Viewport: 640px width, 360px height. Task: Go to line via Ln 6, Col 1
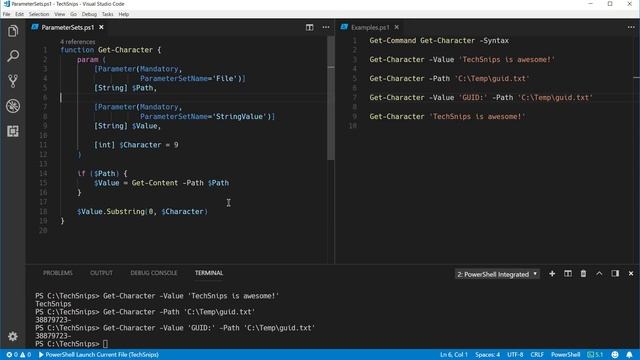tap(453, 355)
